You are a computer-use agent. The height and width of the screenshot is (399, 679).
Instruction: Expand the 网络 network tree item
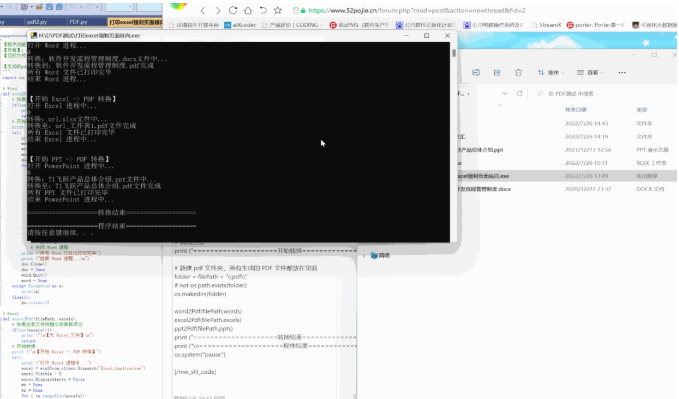(364, 256)
